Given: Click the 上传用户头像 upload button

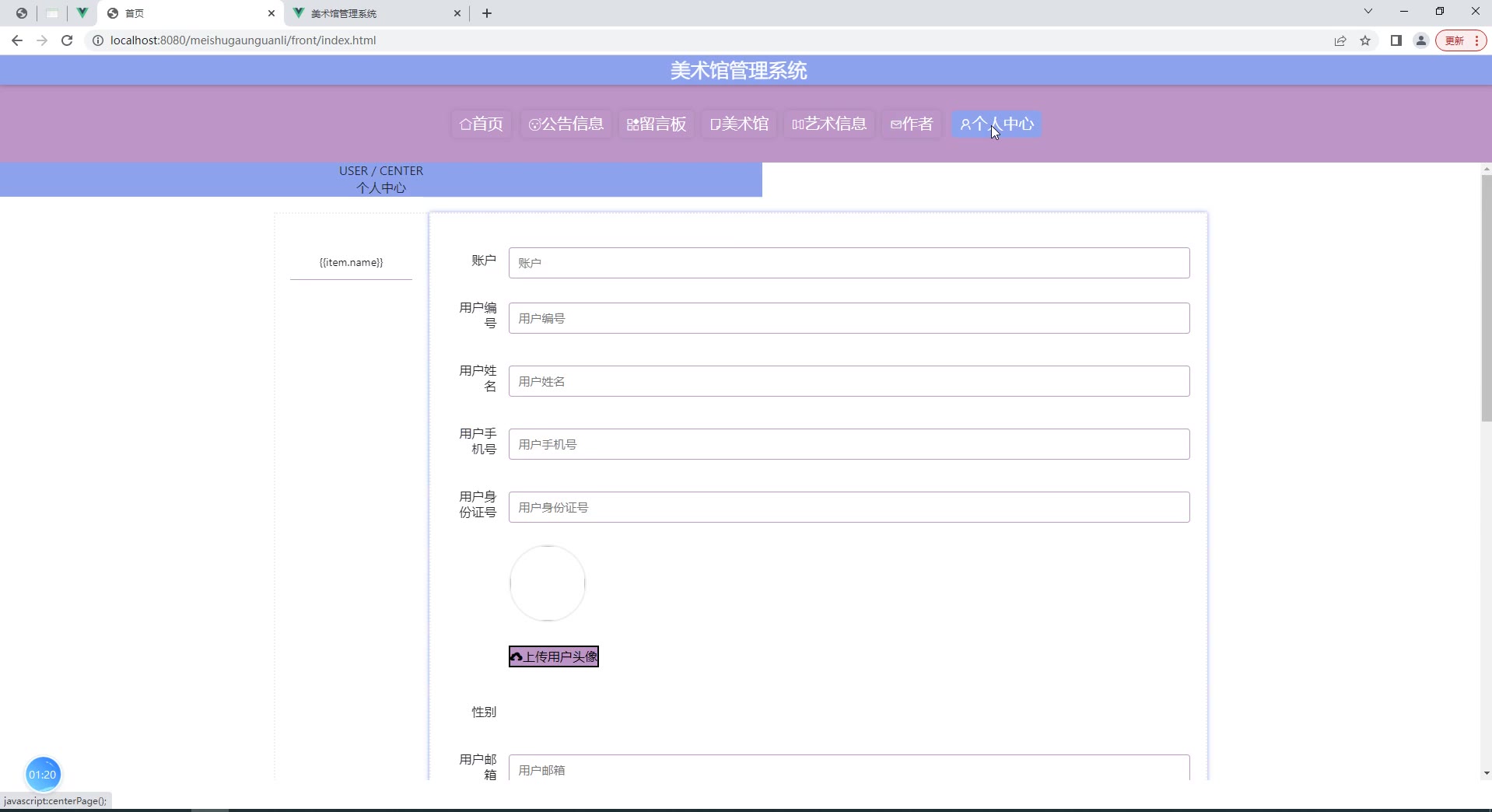Looking at the screenshot, I should pos(554,656).
